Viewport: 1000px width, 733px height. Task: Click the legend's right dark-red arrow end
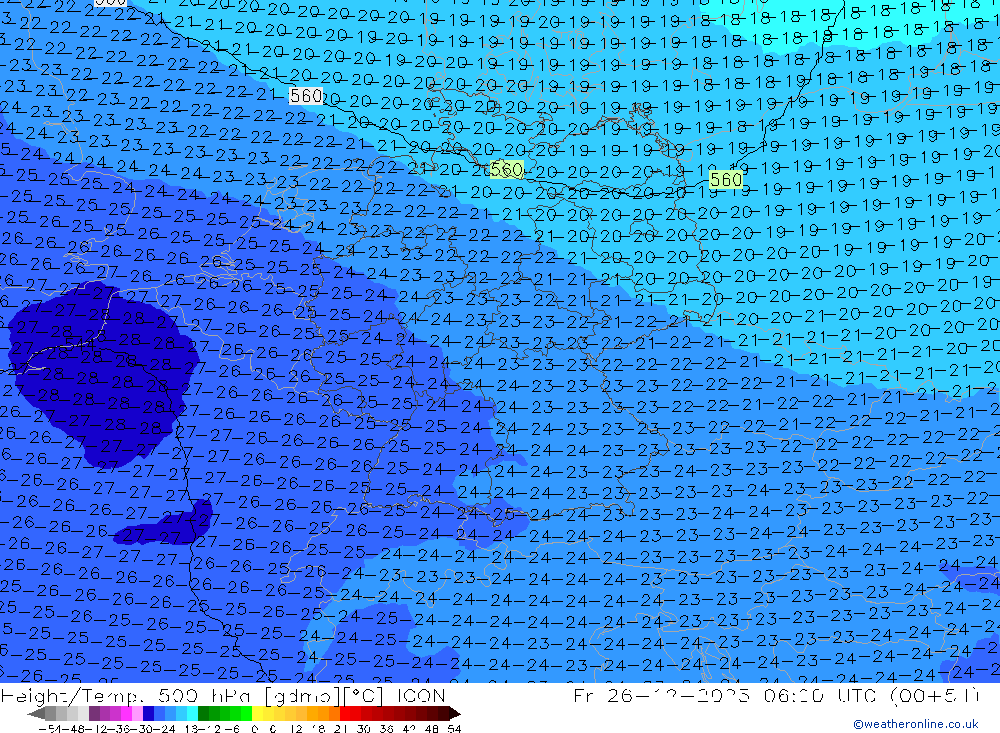pos(455,713)
